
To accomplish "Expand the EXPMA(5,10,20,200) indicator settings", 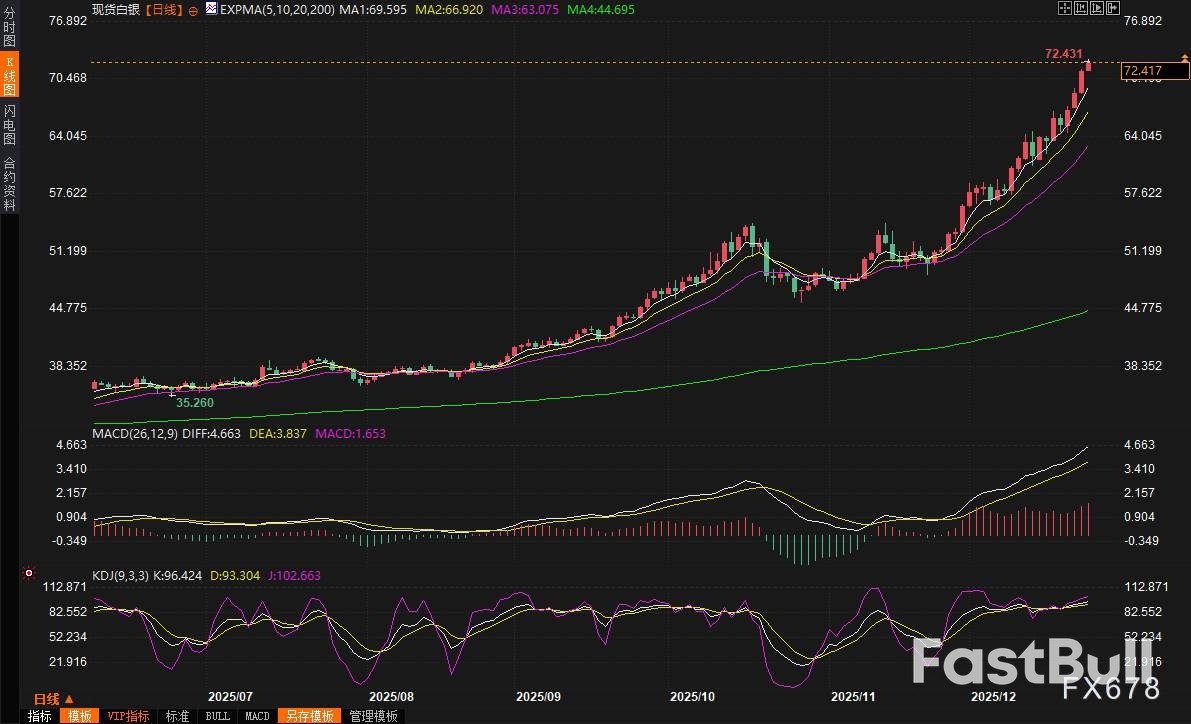I will coord(275,8).
